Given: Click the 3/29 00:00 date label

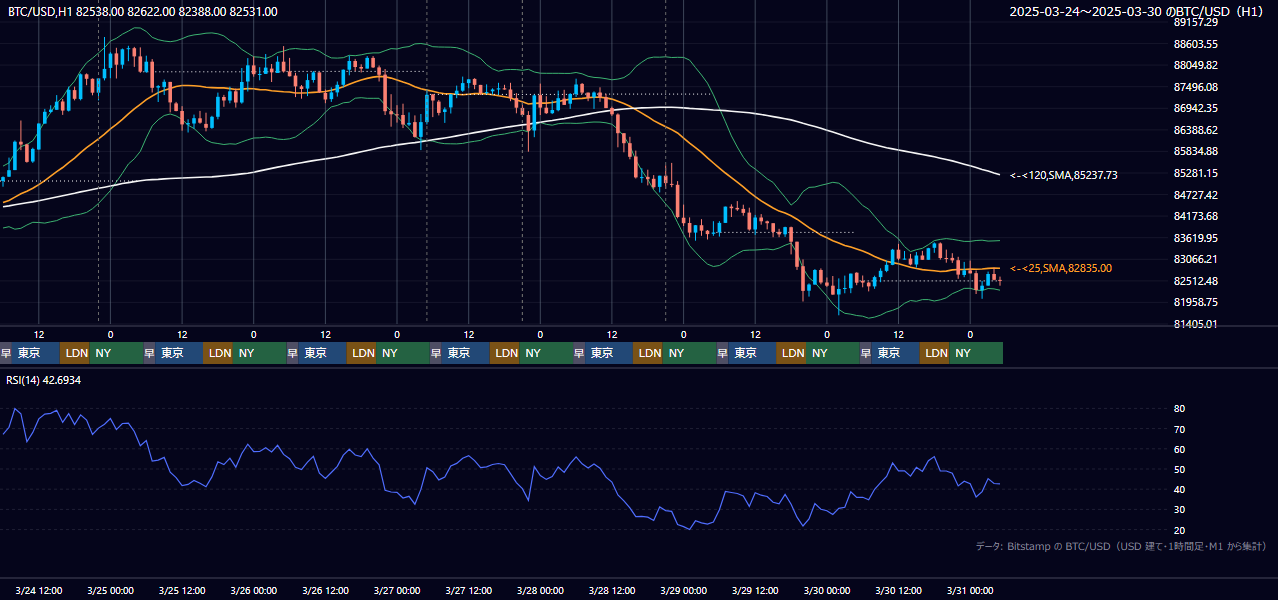Looking at the screenshot, I should pyautogui.click(x=684, y=590).
